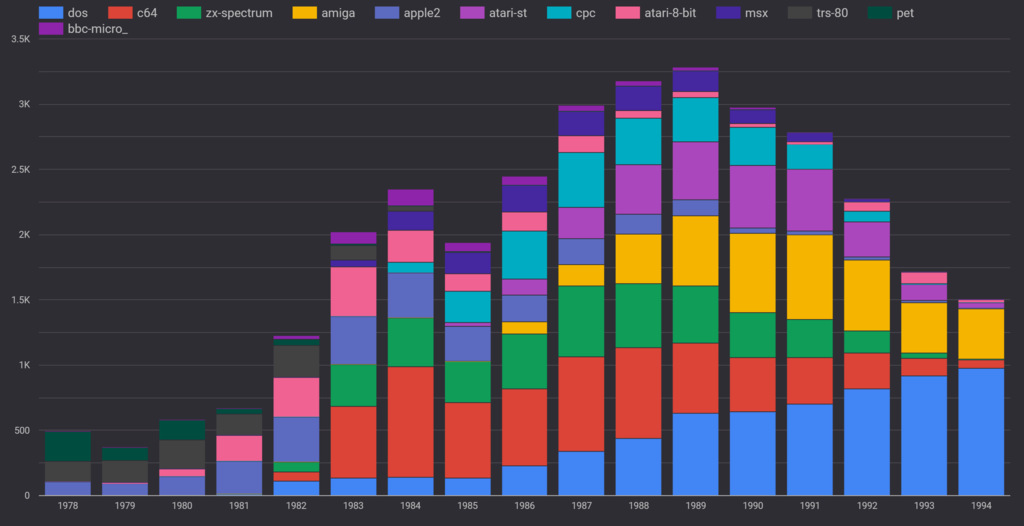Click the c64 red legend swatch
This screenshot has height=526, width=1024.
(x=121, y=13)
